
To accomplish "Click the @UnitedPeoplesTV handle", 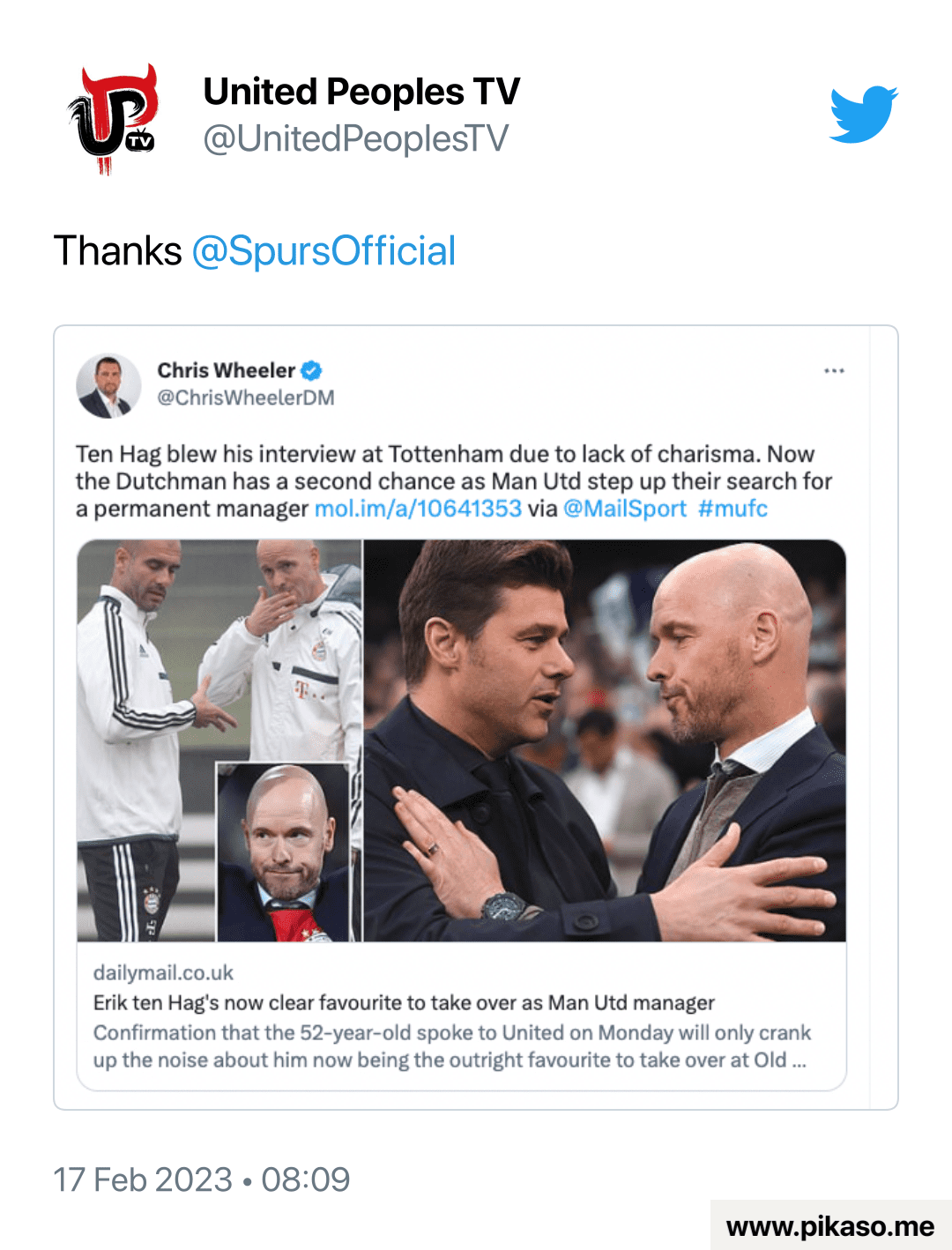I will (x=355, y=138).
